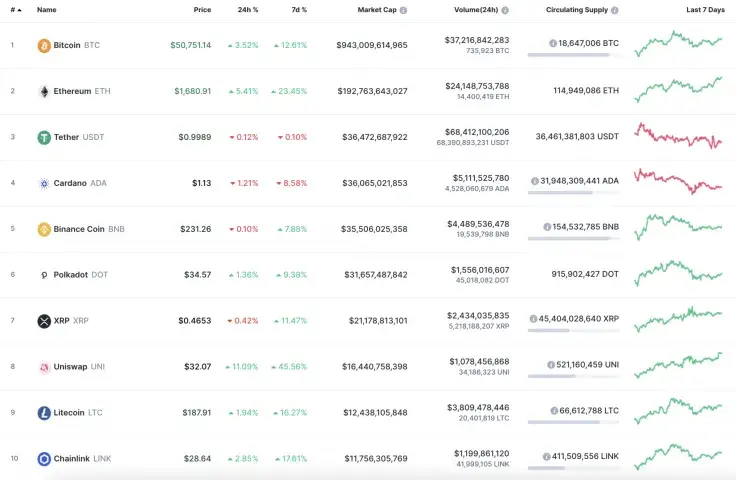Sort the table by Price column header
Viewport: 736px width, 480px height.
tap(202, 10)
